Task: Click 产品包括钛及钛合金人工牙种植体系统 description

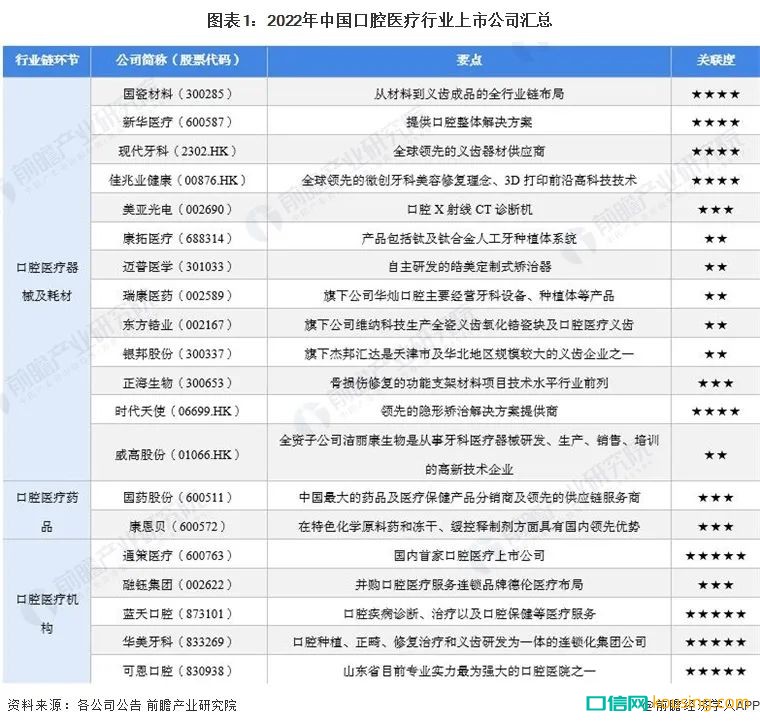Action: coord(469,238)
